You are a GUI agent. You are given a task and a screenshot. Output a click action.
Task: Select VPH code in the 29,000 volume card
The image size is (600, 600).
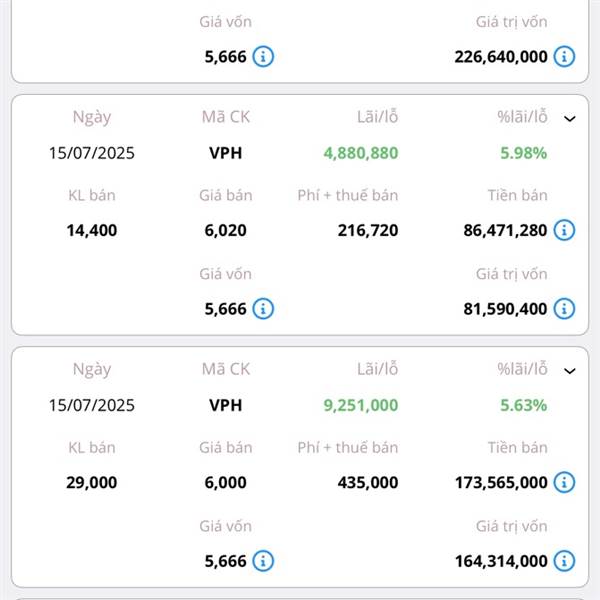(225, 405)
